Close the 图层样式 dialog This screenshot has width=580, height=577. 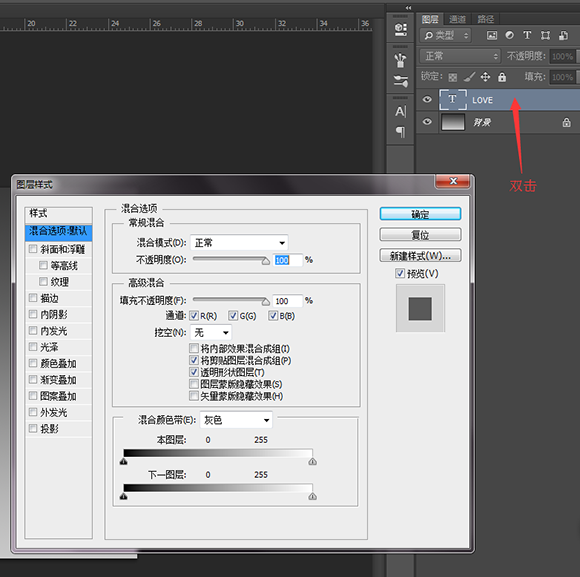pyautogui.click(x=453, y=181)
